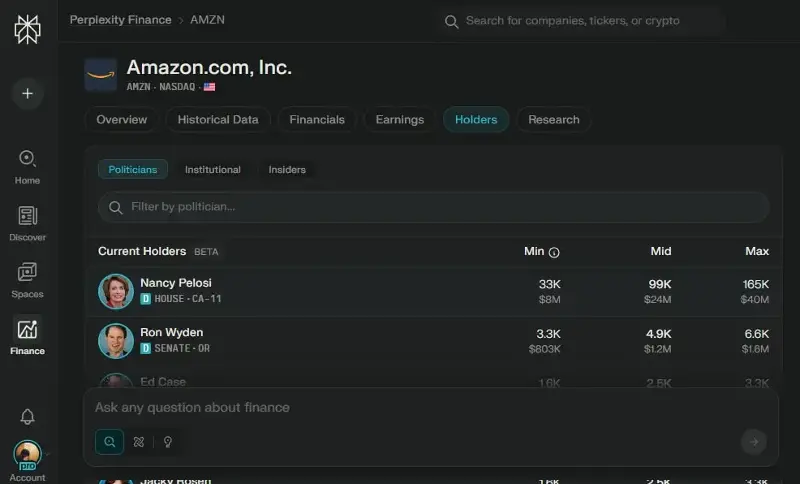Click the Perplexity Finance breadcrumb link
Screen dimensions: 800x484
(120, 20)
